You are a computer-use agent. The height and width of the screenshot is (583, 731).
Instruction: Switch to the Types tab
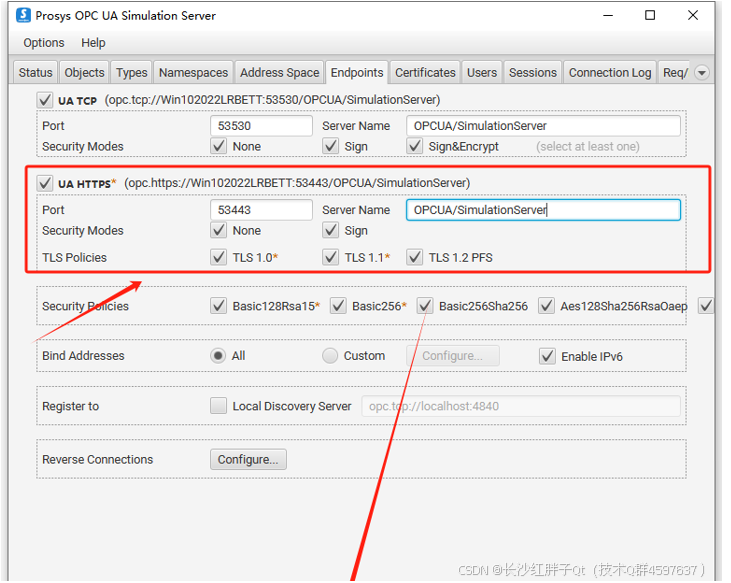point(131,73)
